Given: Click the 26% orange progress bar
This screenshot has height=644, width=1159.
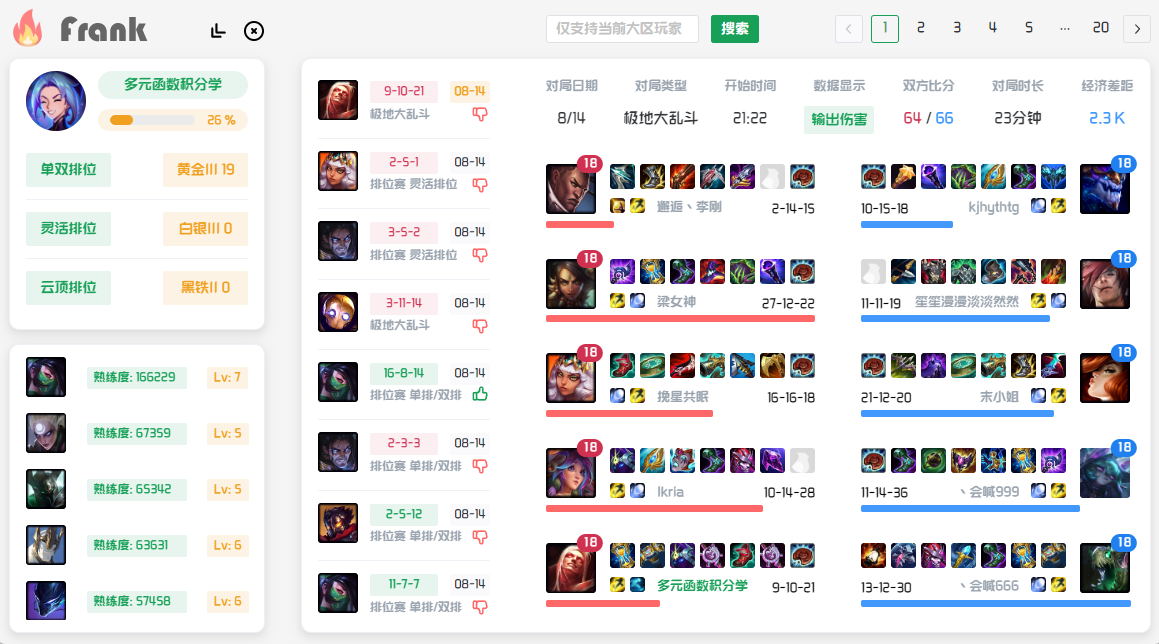Looking at the screenshot, I should click(152, 120).
